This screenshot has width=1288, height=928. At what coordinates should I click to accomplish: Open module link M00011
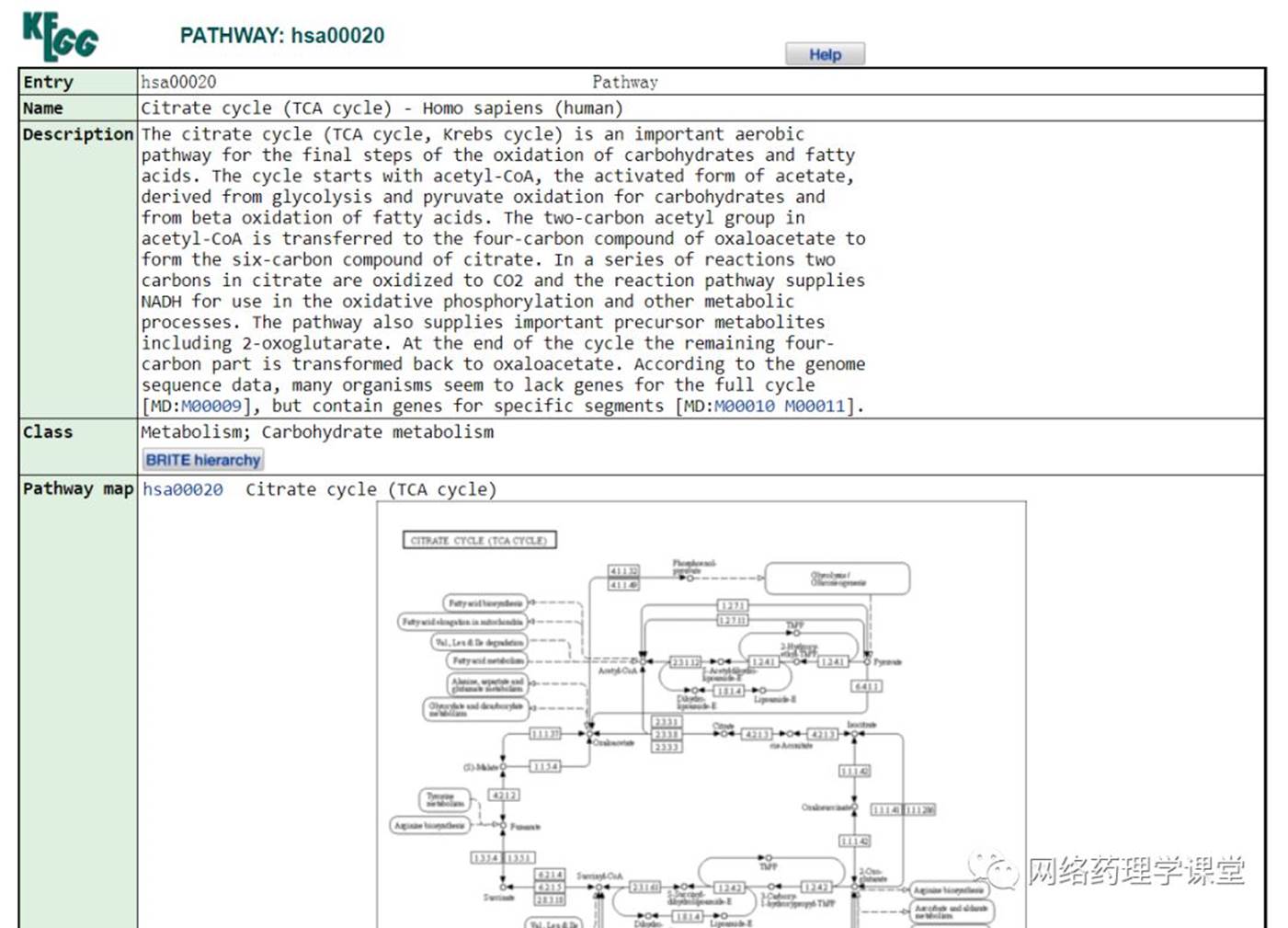coord(814,407)
